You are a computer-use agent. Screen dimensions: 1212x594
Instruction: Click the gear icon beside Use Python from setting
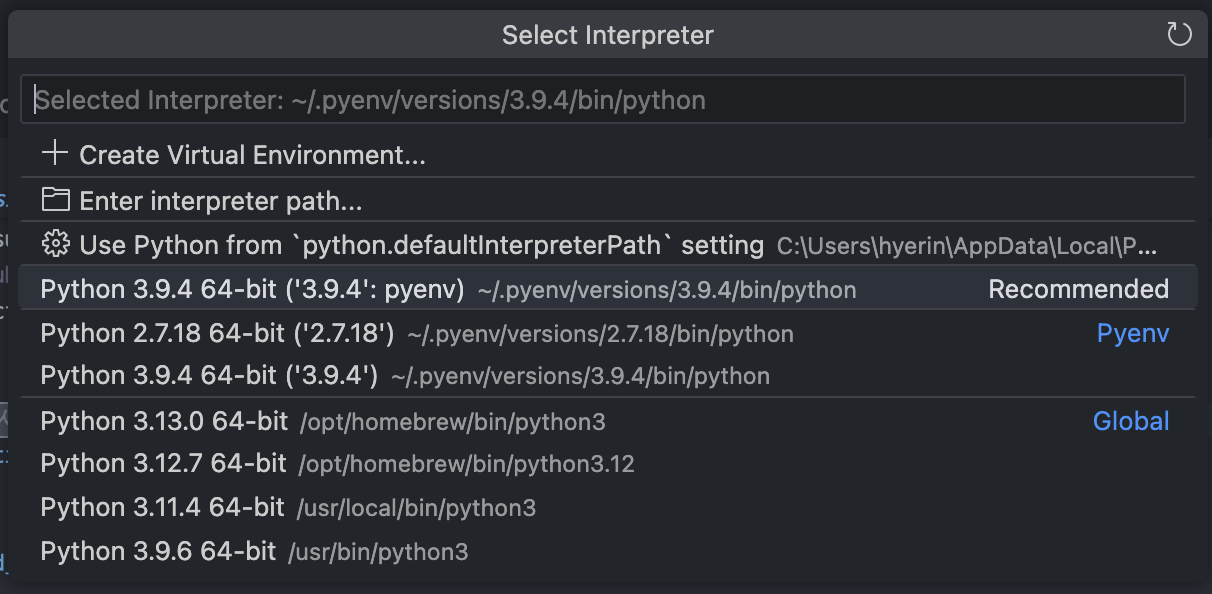[55, 244]
